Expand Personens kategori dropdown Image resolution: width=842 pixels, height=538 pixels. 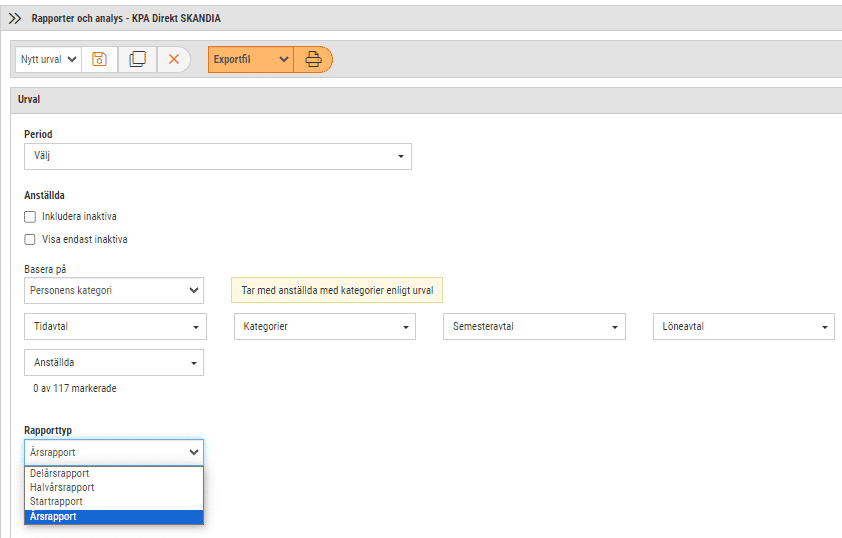coord(114,290)
